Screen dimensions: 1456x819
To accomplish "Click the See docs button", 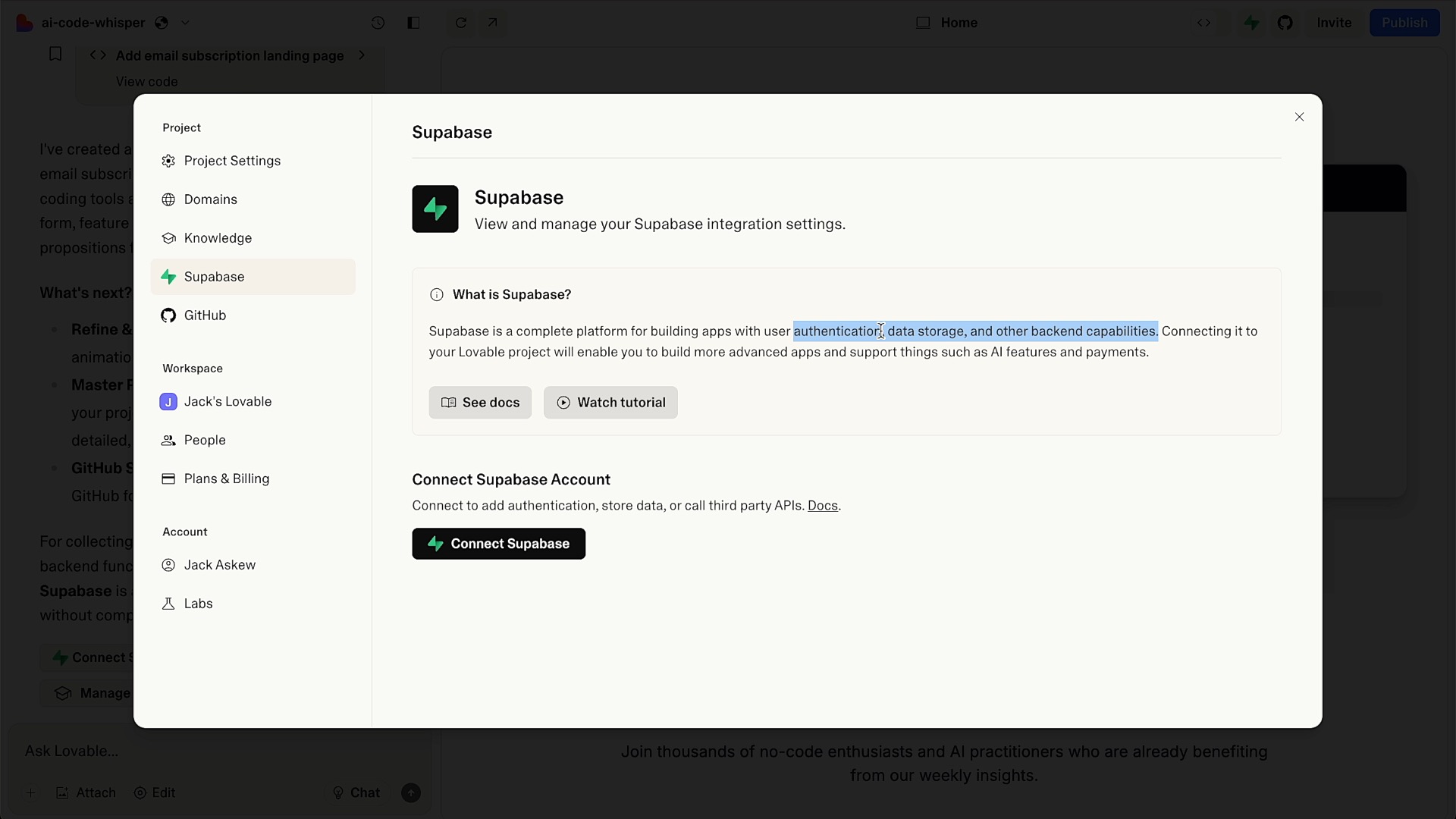I will point(480,403).
